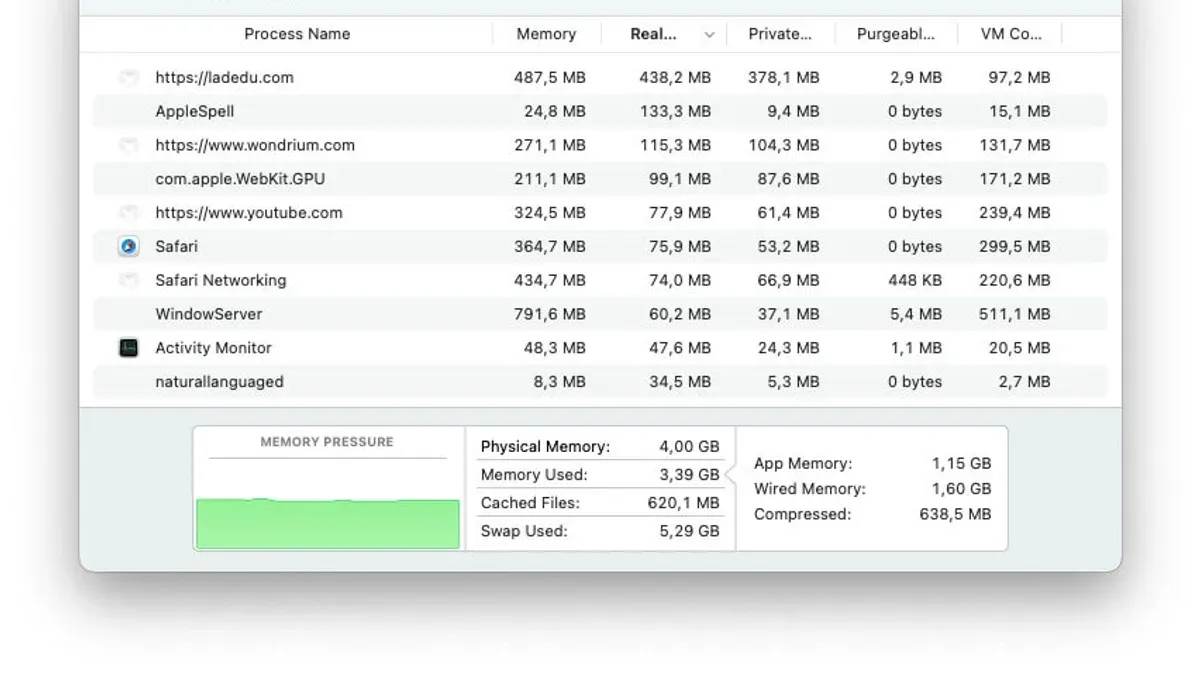Viewport: 1200px width, 675px height.
Task: Click the Memory Used 3,39 GB value
Action: click(689, 475)
